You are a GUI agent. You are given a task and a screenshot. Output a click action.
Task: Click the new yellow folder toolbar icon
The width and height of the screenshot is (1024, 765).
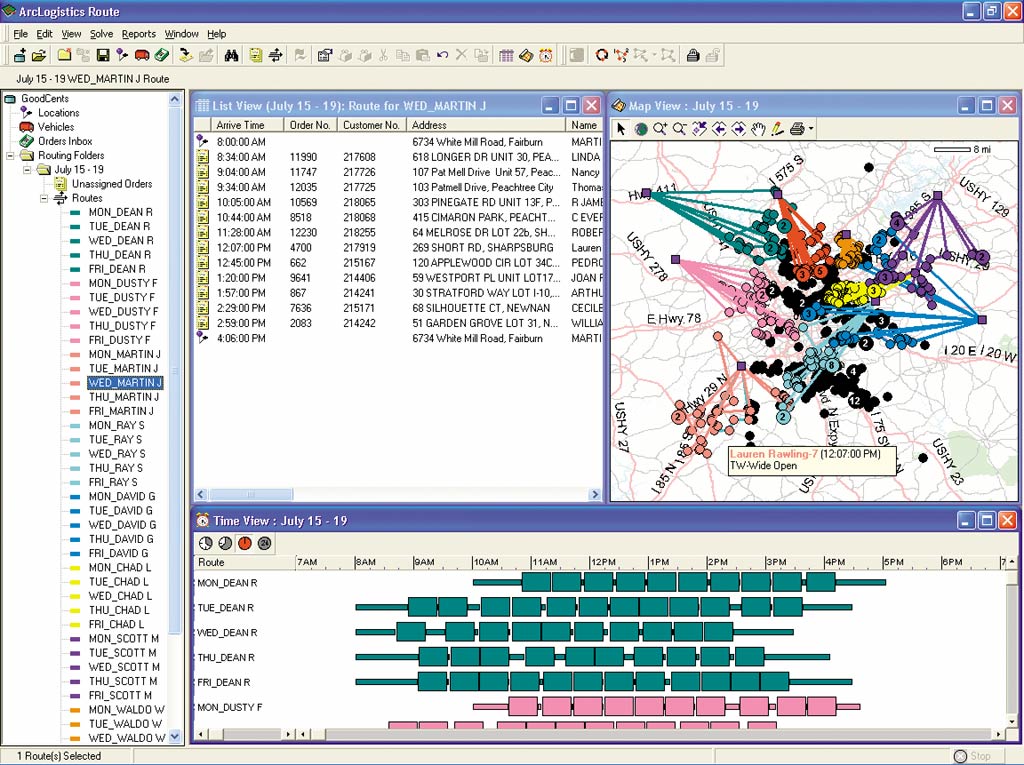click(x=64, y=56)
